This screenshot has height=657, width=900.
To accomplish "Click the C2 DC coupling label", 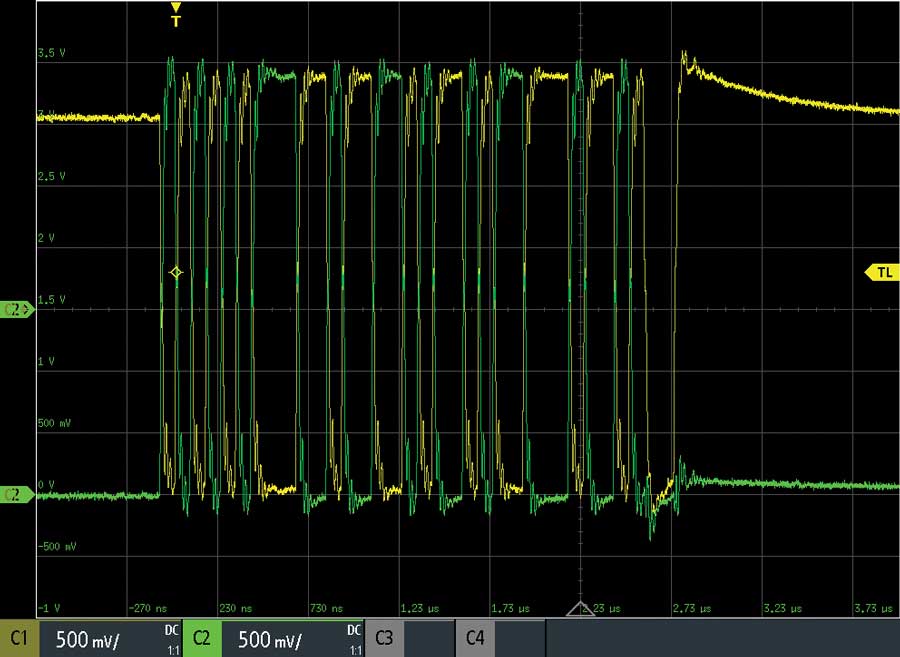I will click(x=354, y=630).
